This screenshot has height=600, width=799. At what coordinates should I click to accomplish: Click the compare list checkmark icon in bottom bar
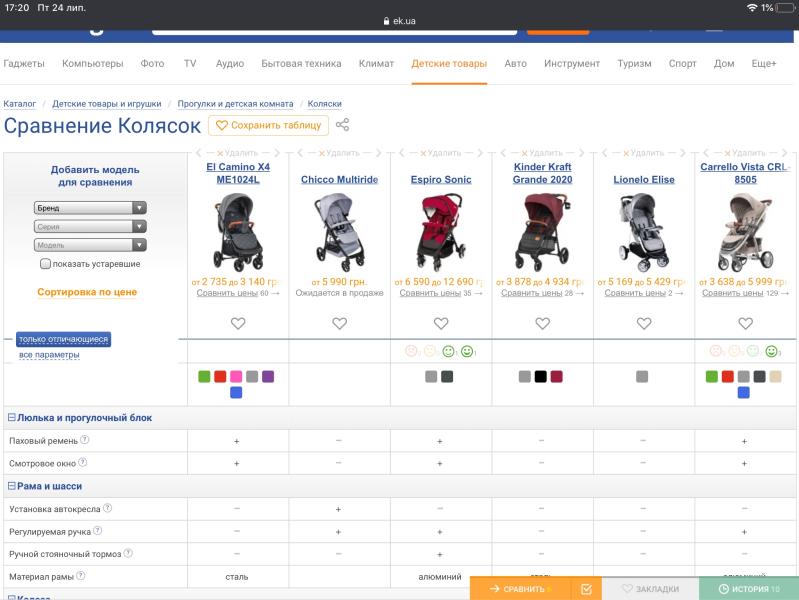point(587,589)
